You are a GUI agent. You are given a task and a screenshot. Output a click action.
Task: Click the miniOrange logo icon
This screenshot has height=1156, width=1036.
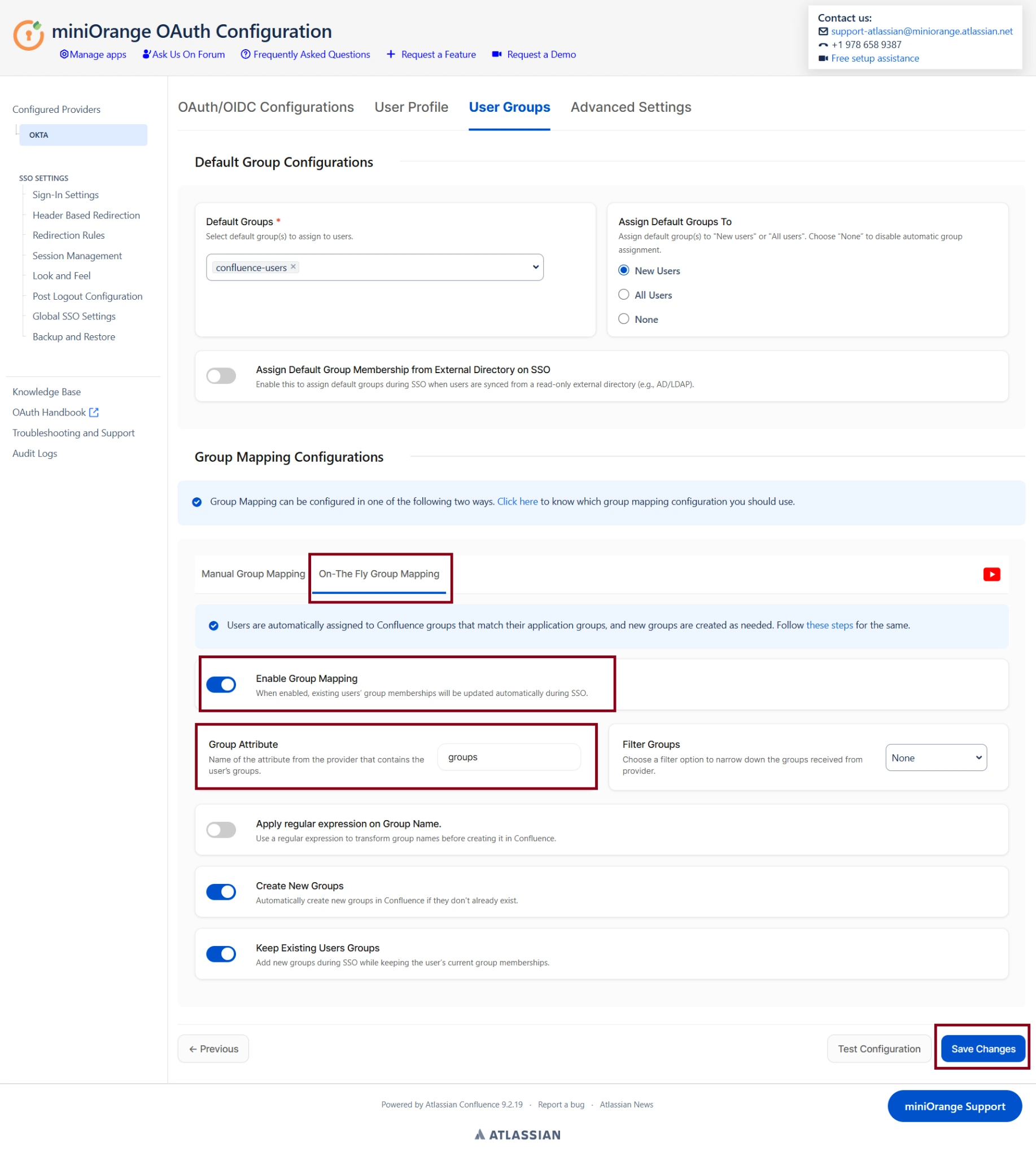28,36
